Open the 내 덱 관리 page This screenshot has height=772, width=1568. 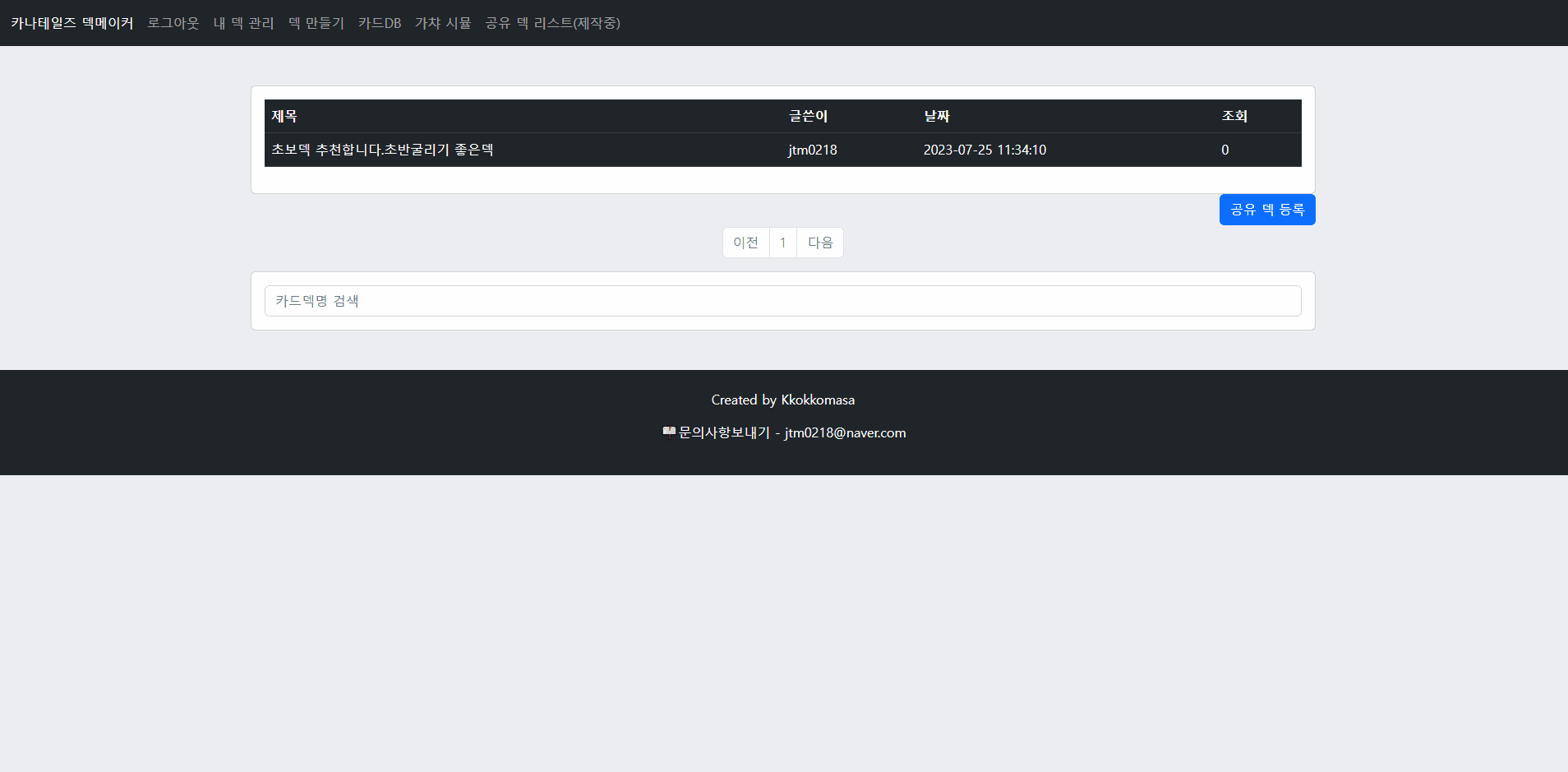click(244, 23)
